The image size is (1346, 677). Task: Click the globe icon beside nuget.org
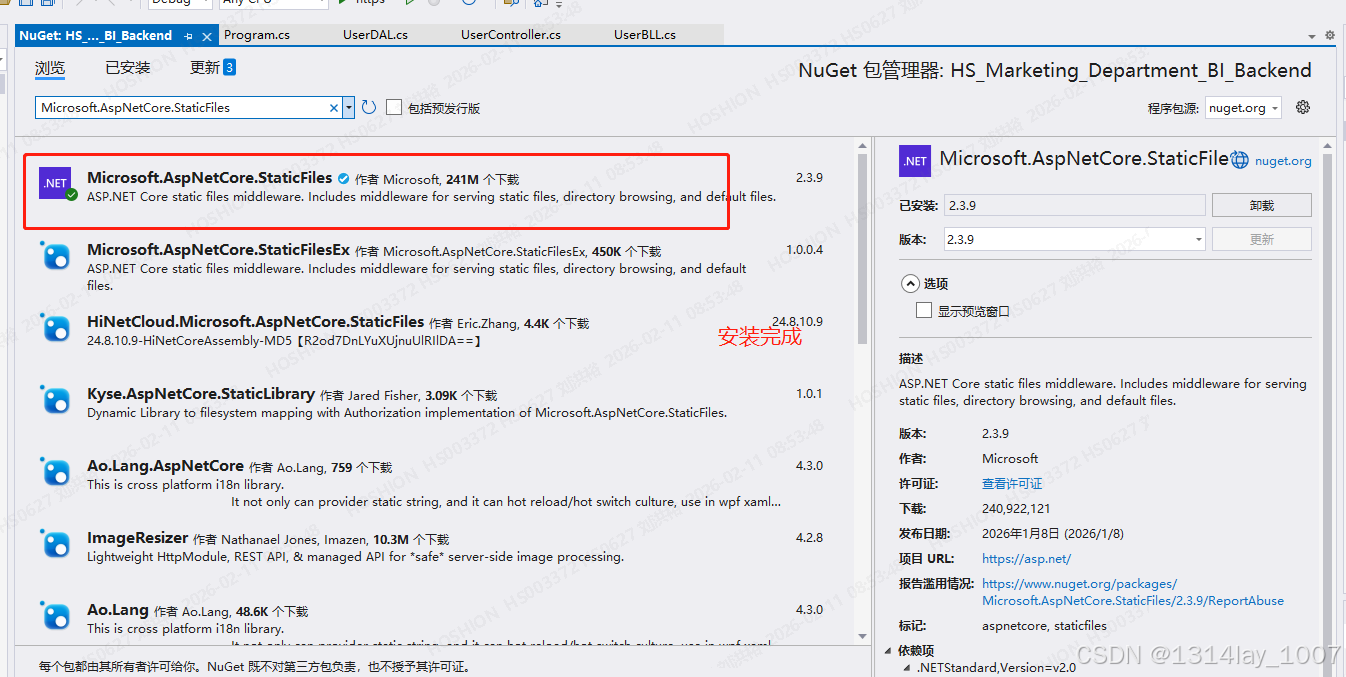(1240, 160)
